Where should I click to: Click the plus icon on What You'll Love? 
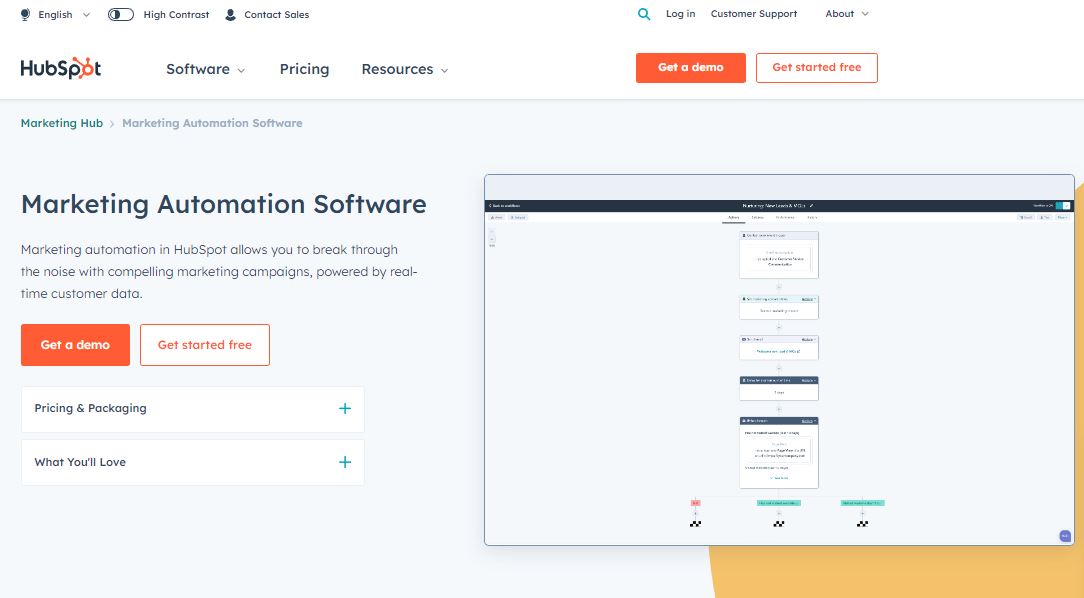coord(345,462)
